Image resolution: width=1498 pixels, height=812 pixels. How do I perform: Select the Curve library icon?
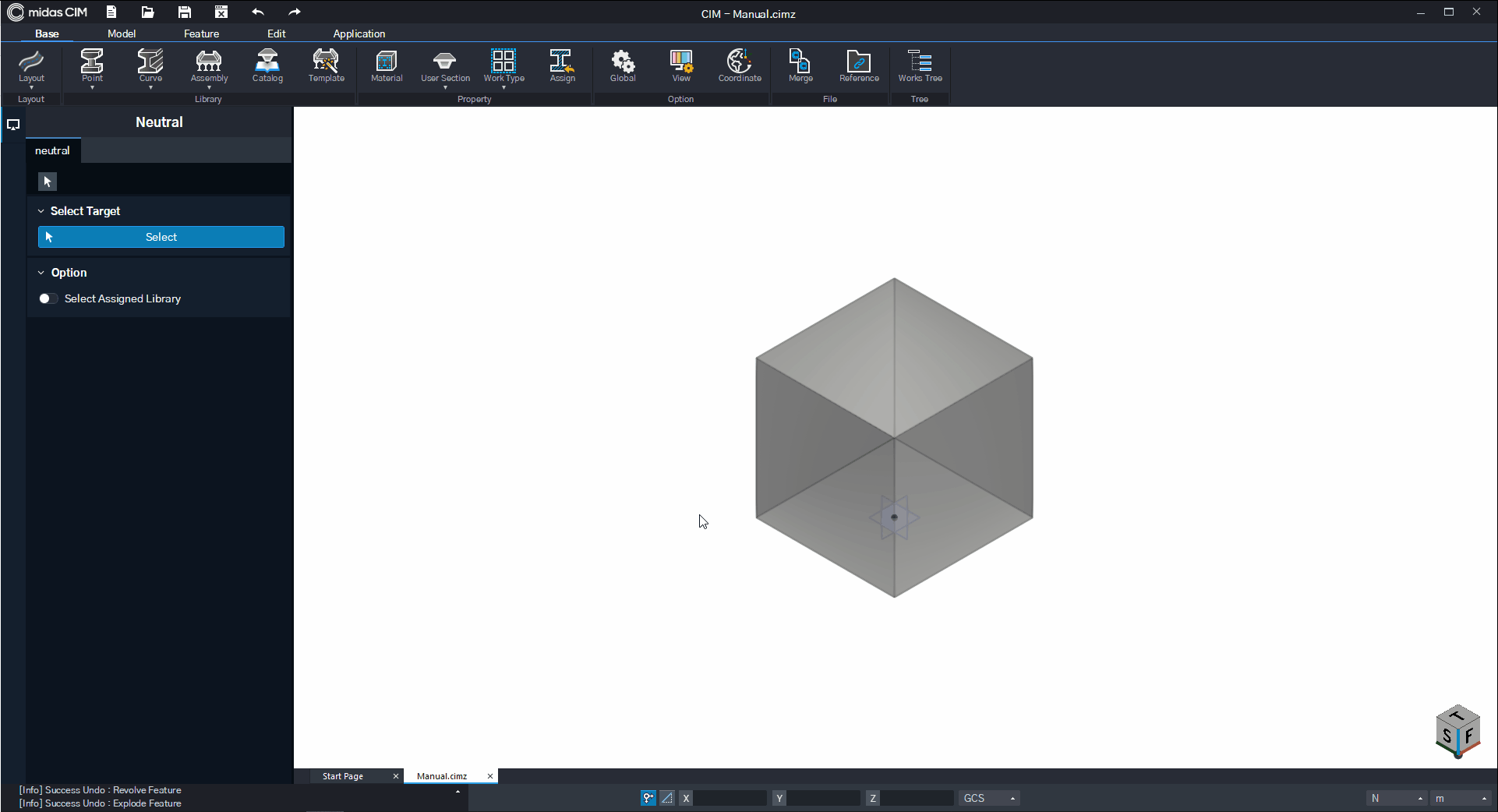coord(150,65)
